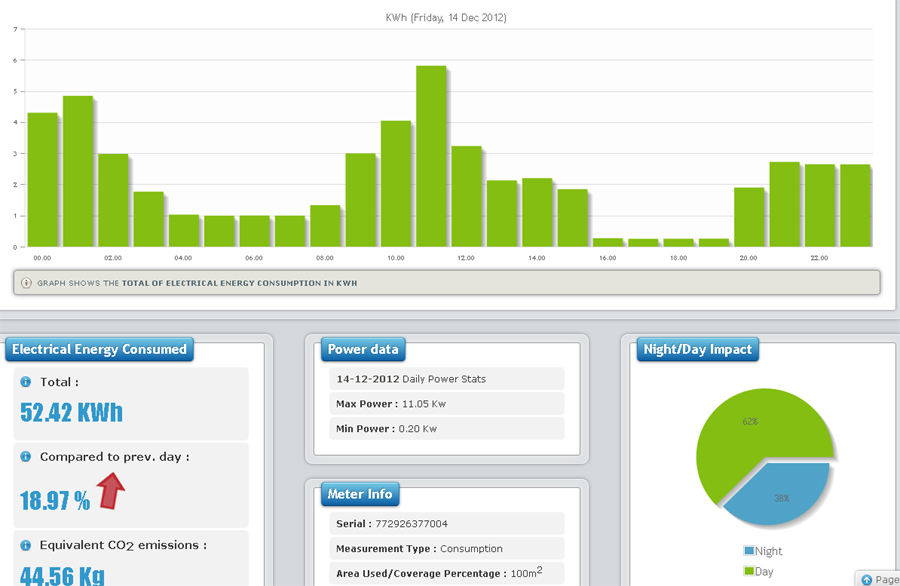Click the Day legend color swatch
Screen dimensions: 900x586
(x=749, y=571)
